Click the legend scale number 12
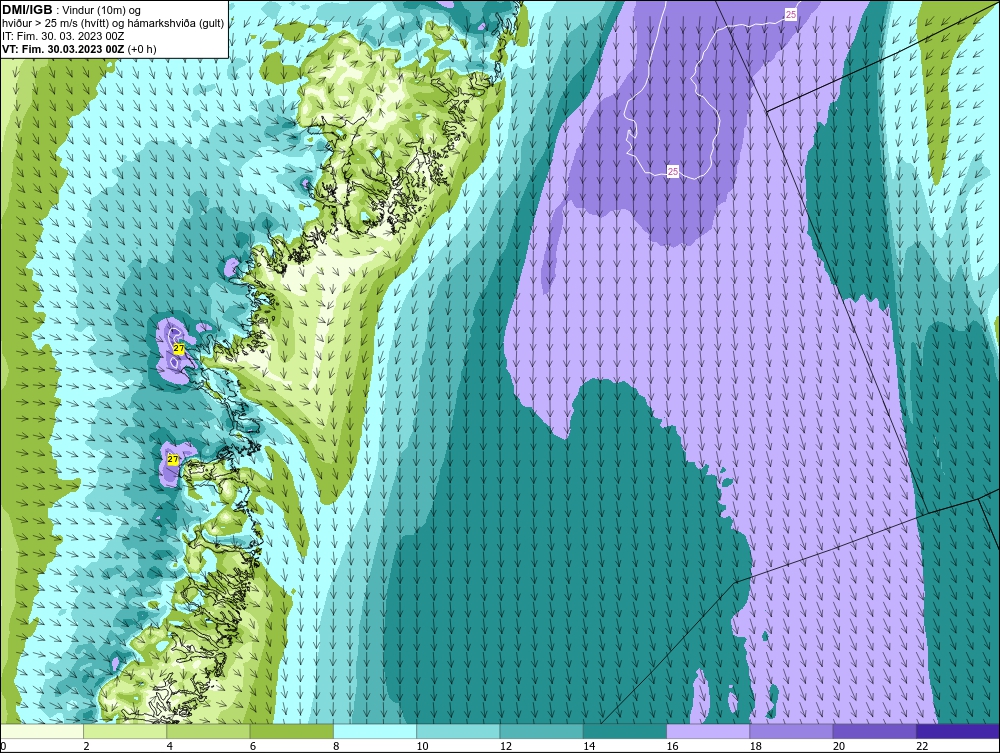This screenshot has height=753, width=1000. coord(506,747)
